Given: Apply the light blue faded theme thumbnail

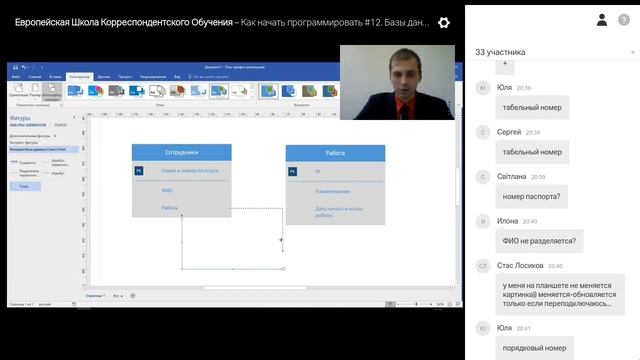Looking at the screenshot, I should tap(198, 91).
